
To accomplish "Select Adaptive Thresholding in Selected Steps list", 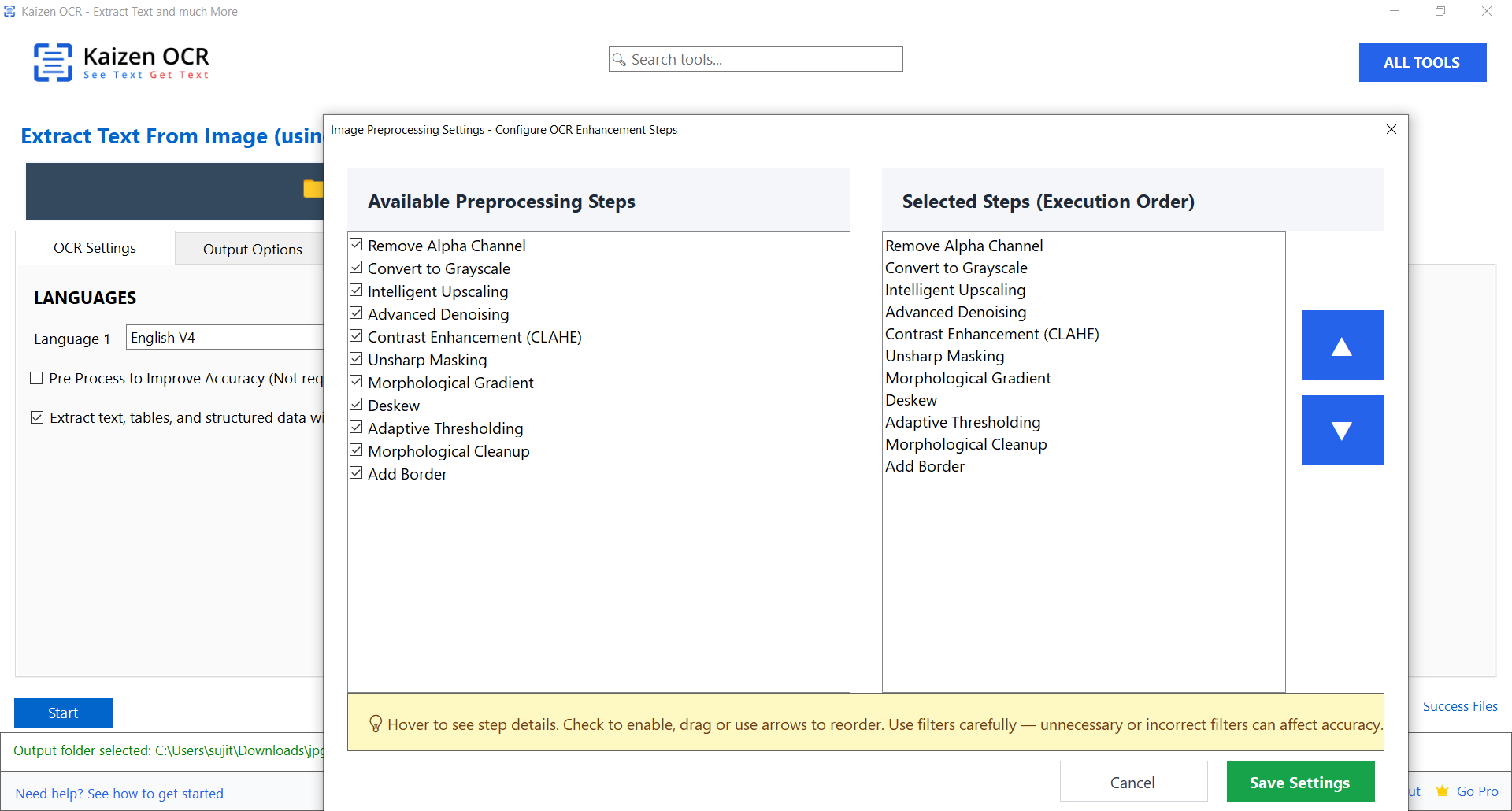I will [x=962, y=422].
